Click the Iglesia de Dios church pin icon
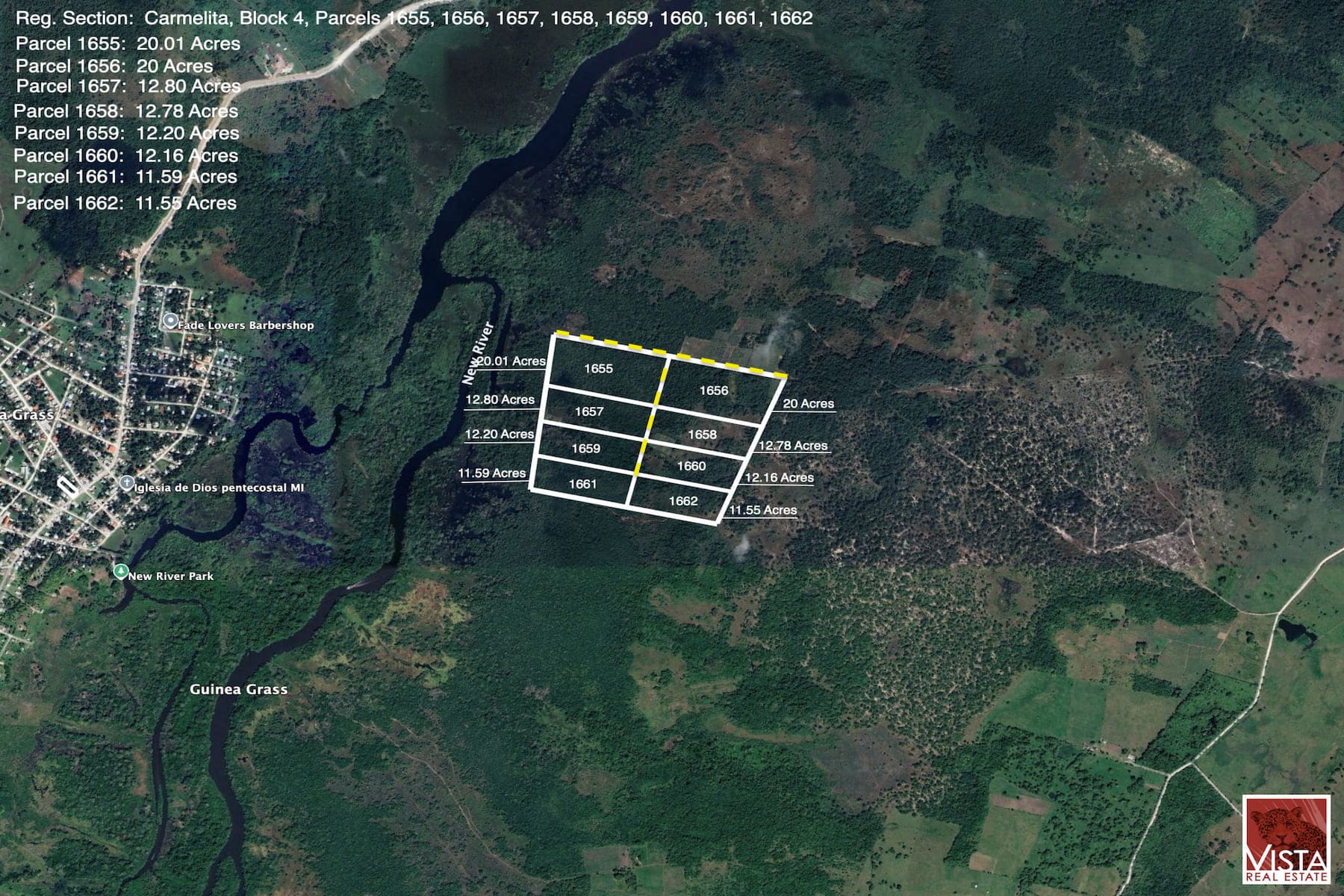1344x896 pixels. tap(127, 482)
